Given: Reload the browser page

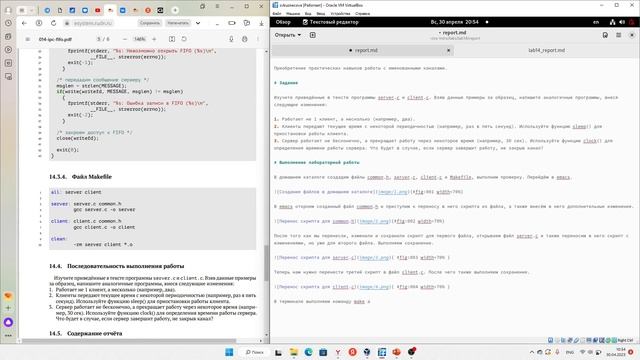Looking at the screenshot, I should point(53,23).
